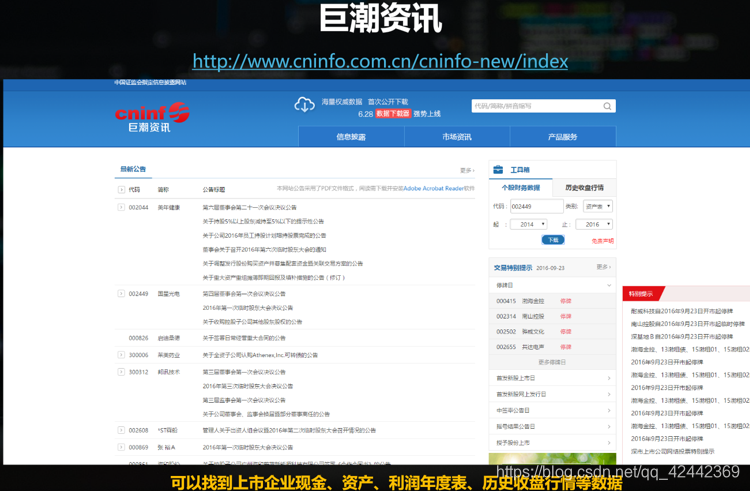
Task: Switch to the 个股财务数据 tab
Action: [x=520, y=187]
